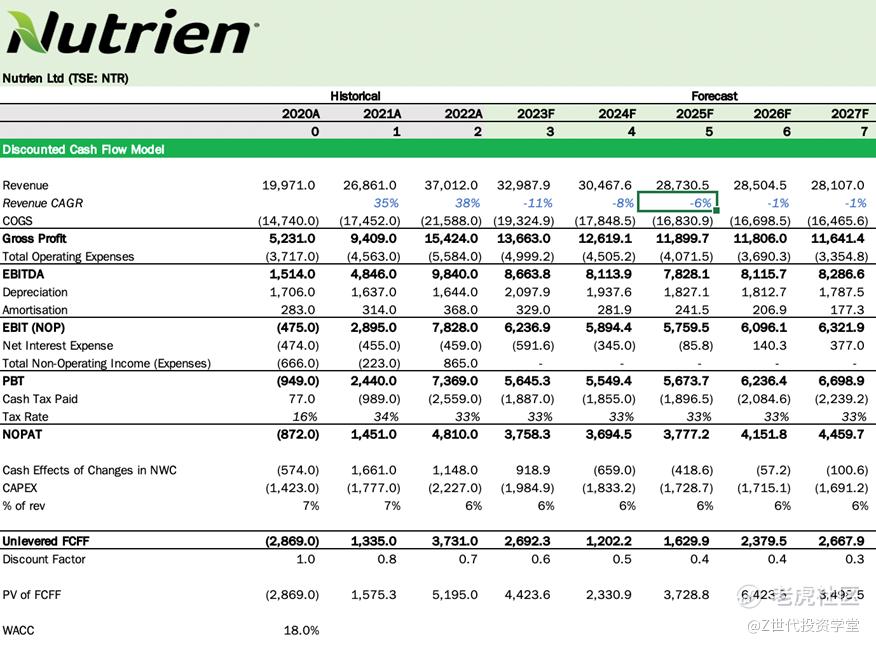Select the 2022A EBITDA value 9,840.0
This screenshot has width=876, height=646.
coord(454,274)
